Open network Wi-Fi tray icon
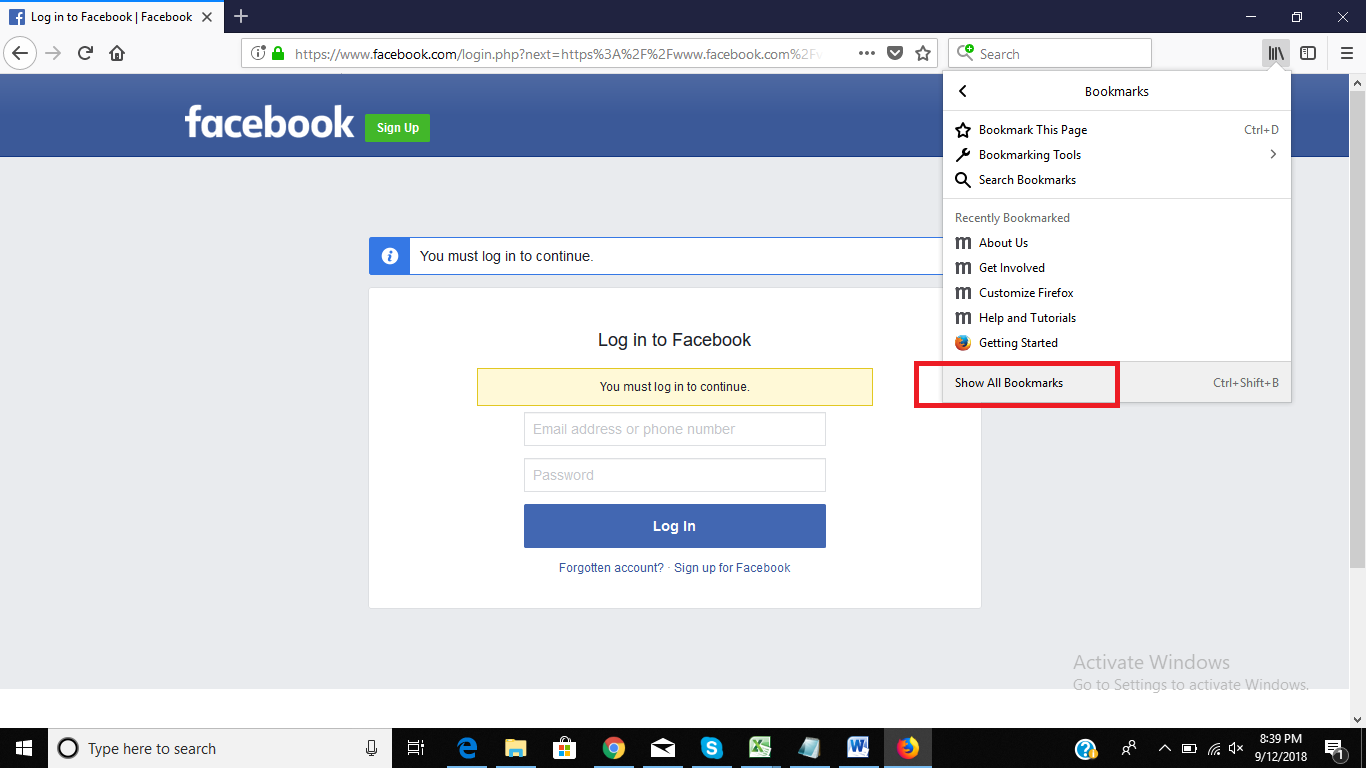This screenshot has height=768, width=1366. (1213, 748)
